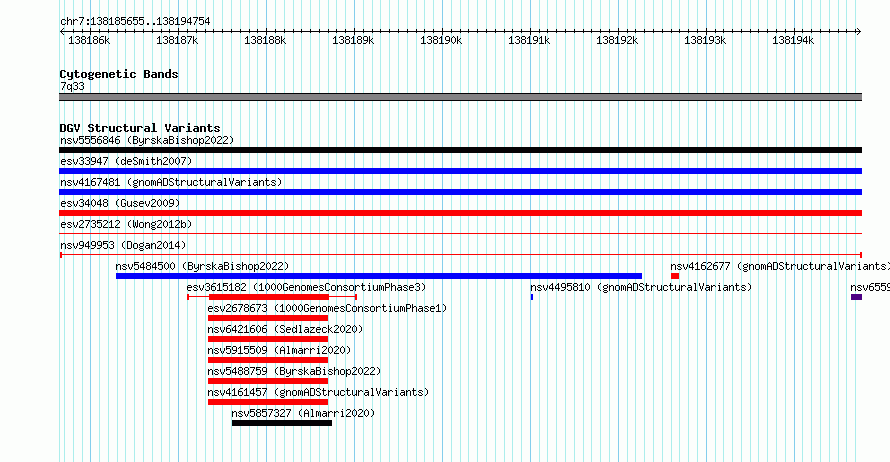Click the esv33947 blue variant bar
This screenshot has height=462, width=890.
460,171
